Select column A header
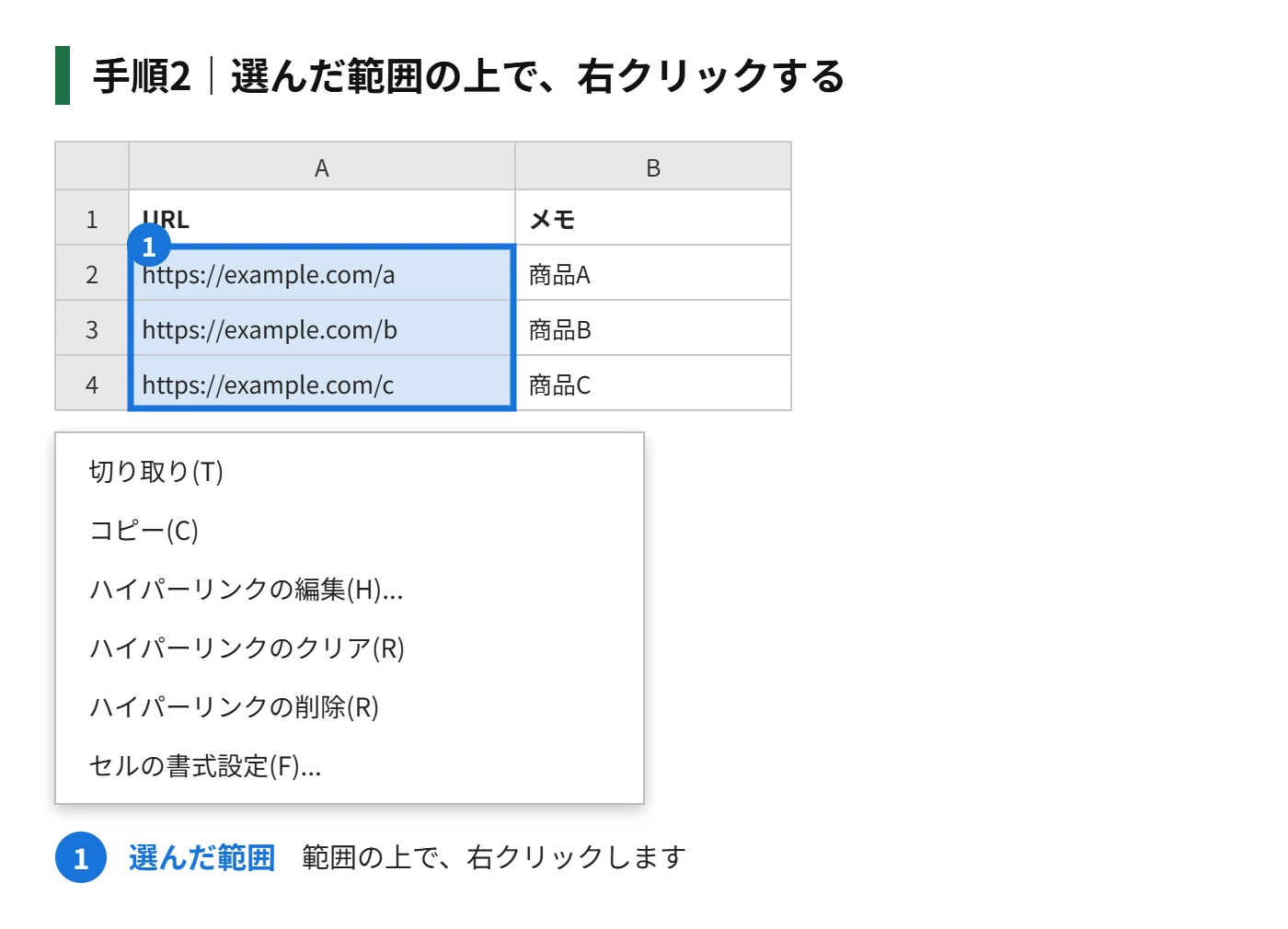Viewport: 1288px width, 929px height. click(x=322, y=166)
